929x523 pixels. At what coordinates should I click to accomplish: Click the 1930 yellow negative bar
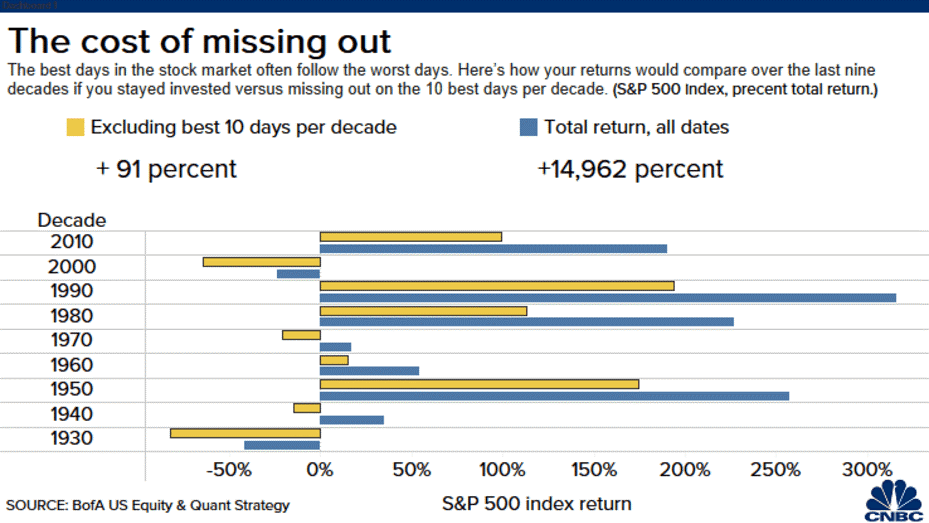245,433
